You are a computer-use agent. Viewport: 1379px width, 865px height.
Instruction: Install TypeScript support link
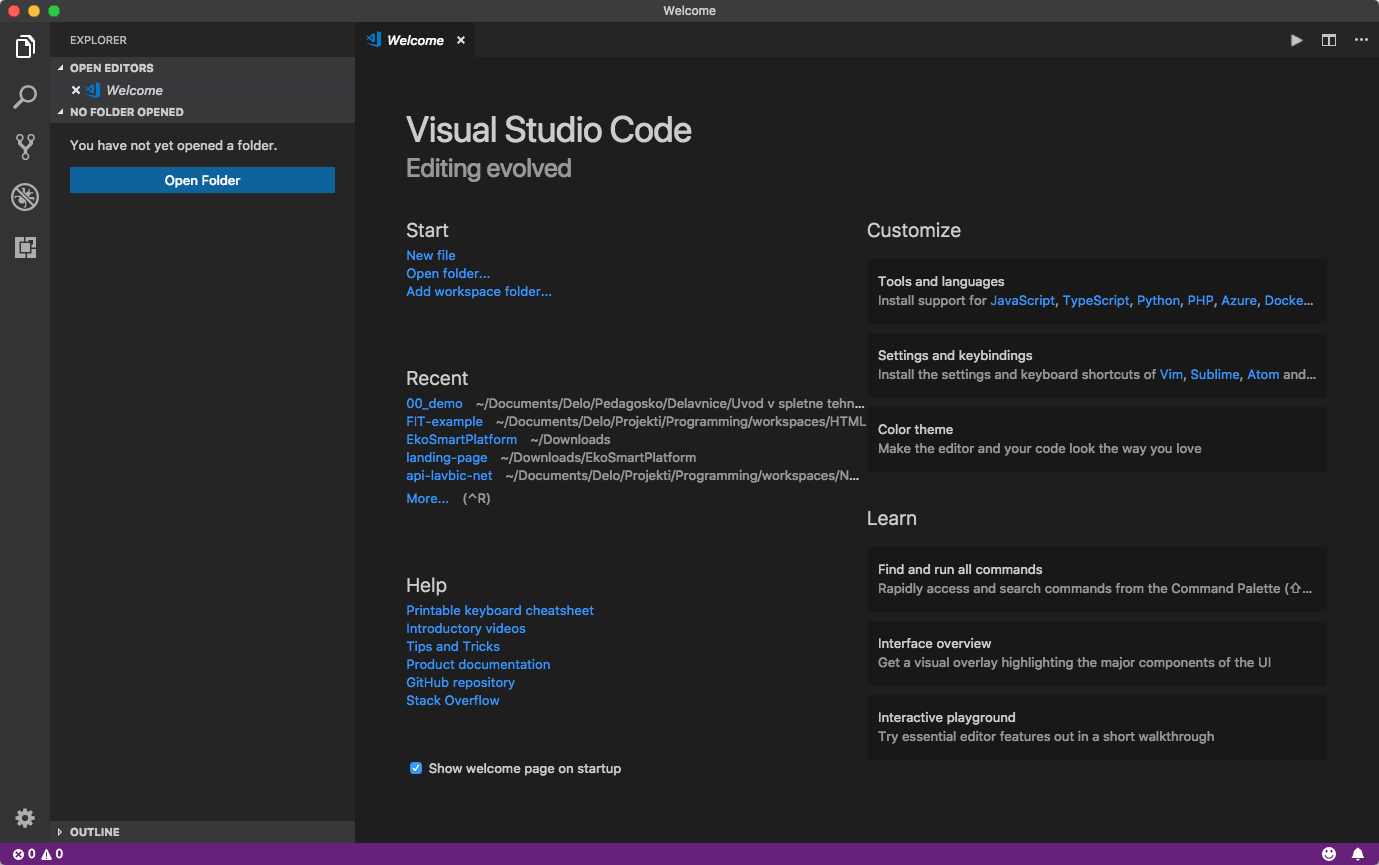click(x=1096, y=300)
